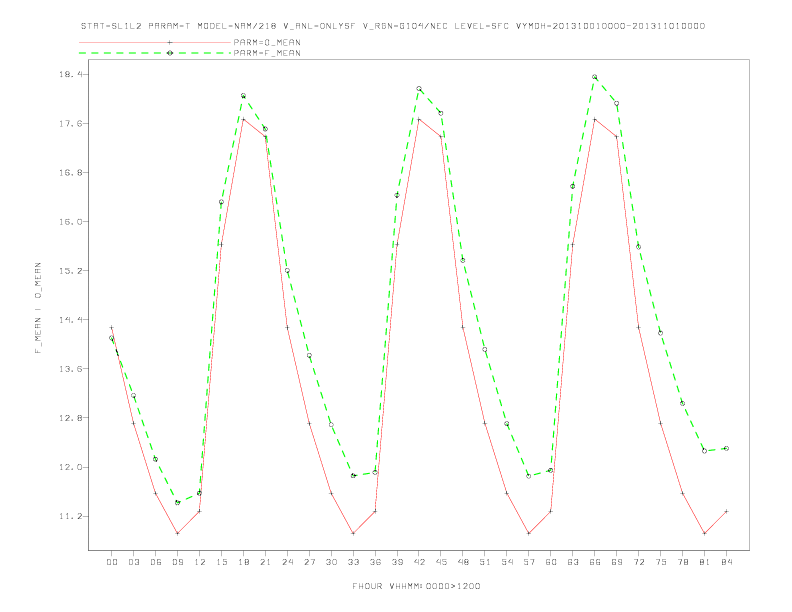Click x-axis tick label 69

pos(617,562)
